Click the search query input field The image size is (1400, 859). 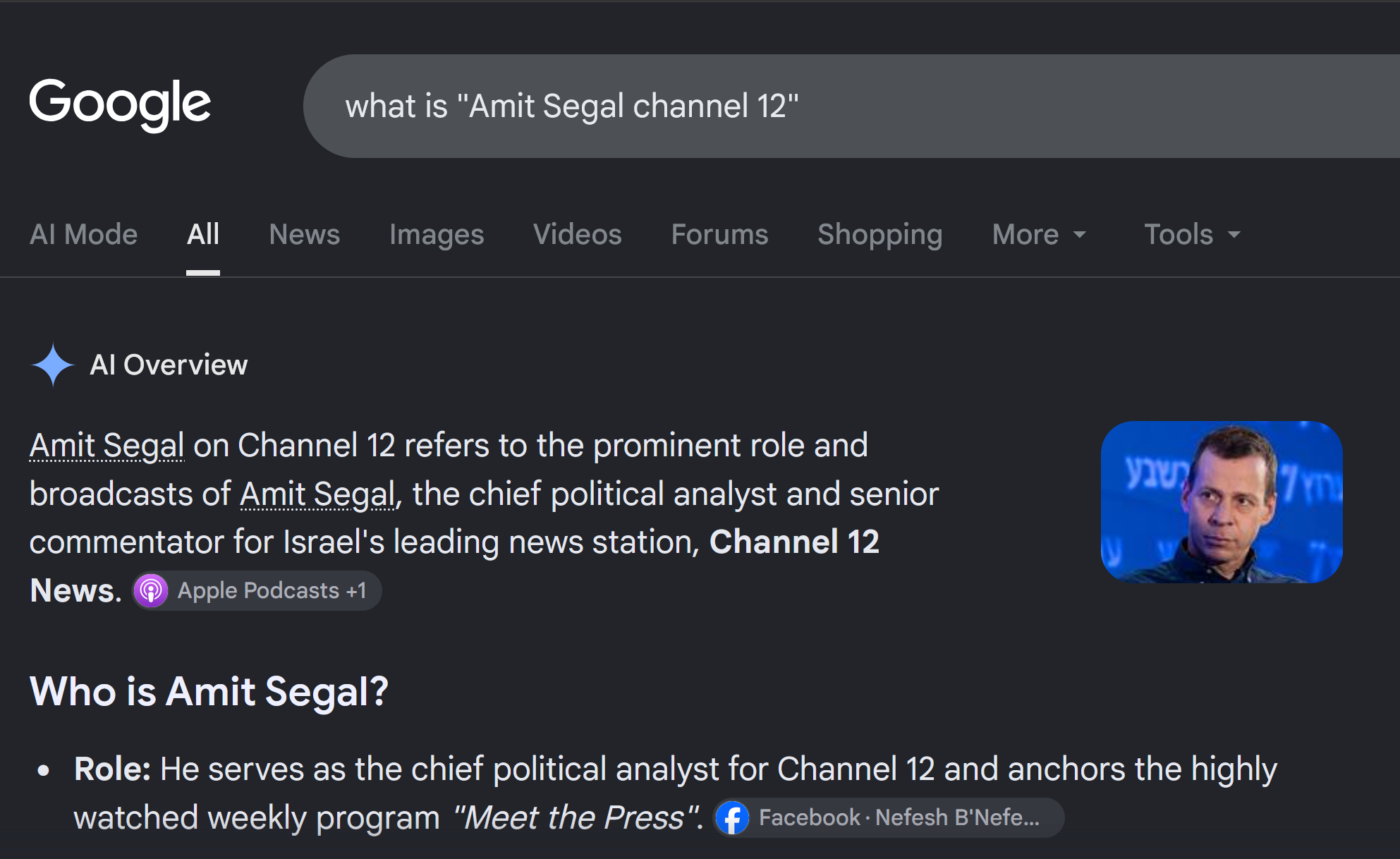(x=851, y=106)
